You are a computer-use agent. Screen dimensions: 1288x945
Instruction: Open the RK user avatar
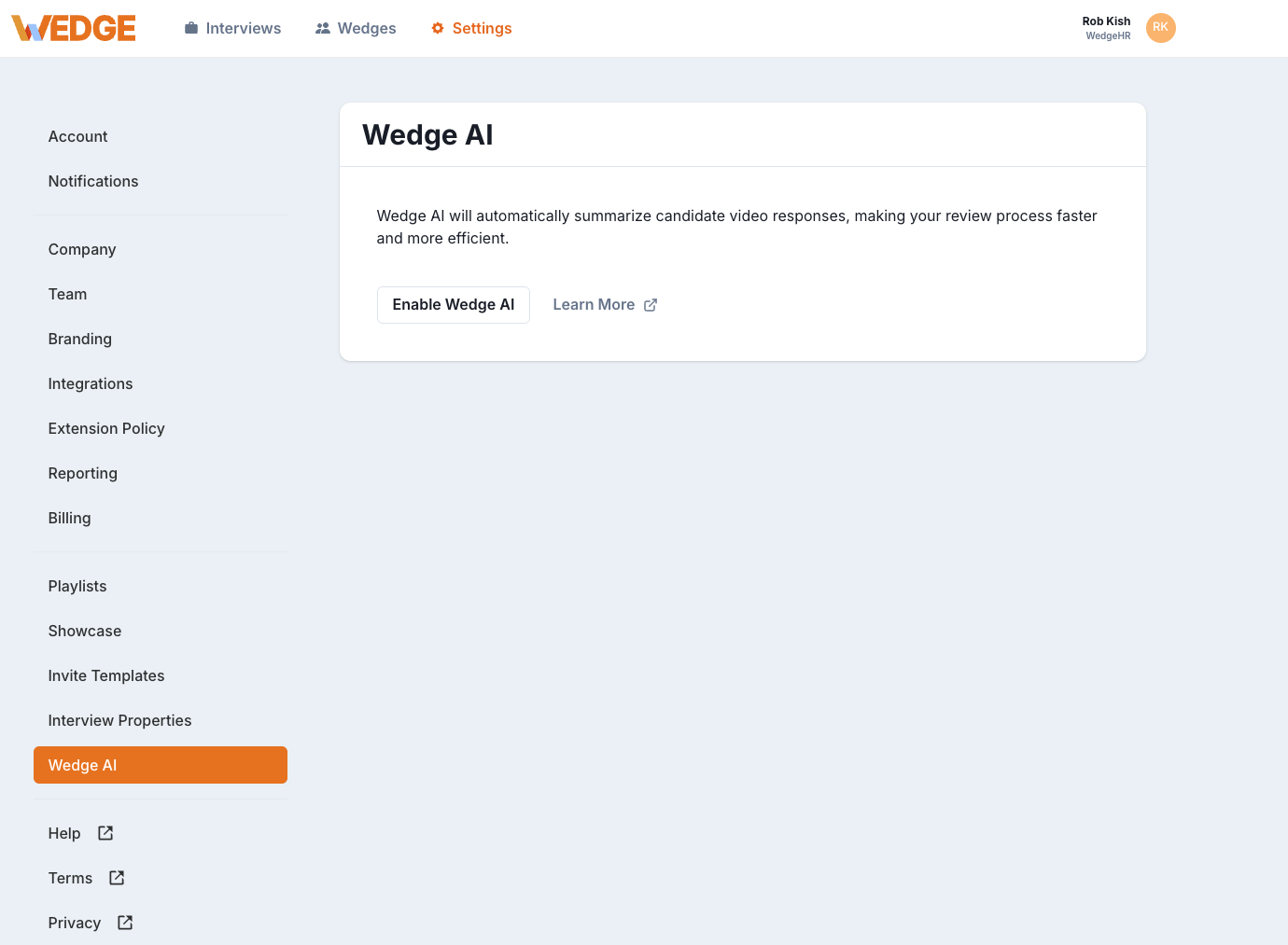1160,28
